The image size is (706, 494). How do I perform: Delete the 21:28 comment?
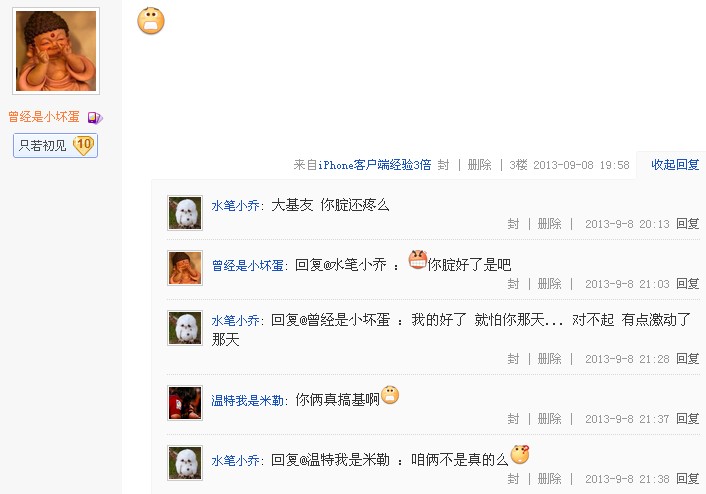[x=549, y=359]
